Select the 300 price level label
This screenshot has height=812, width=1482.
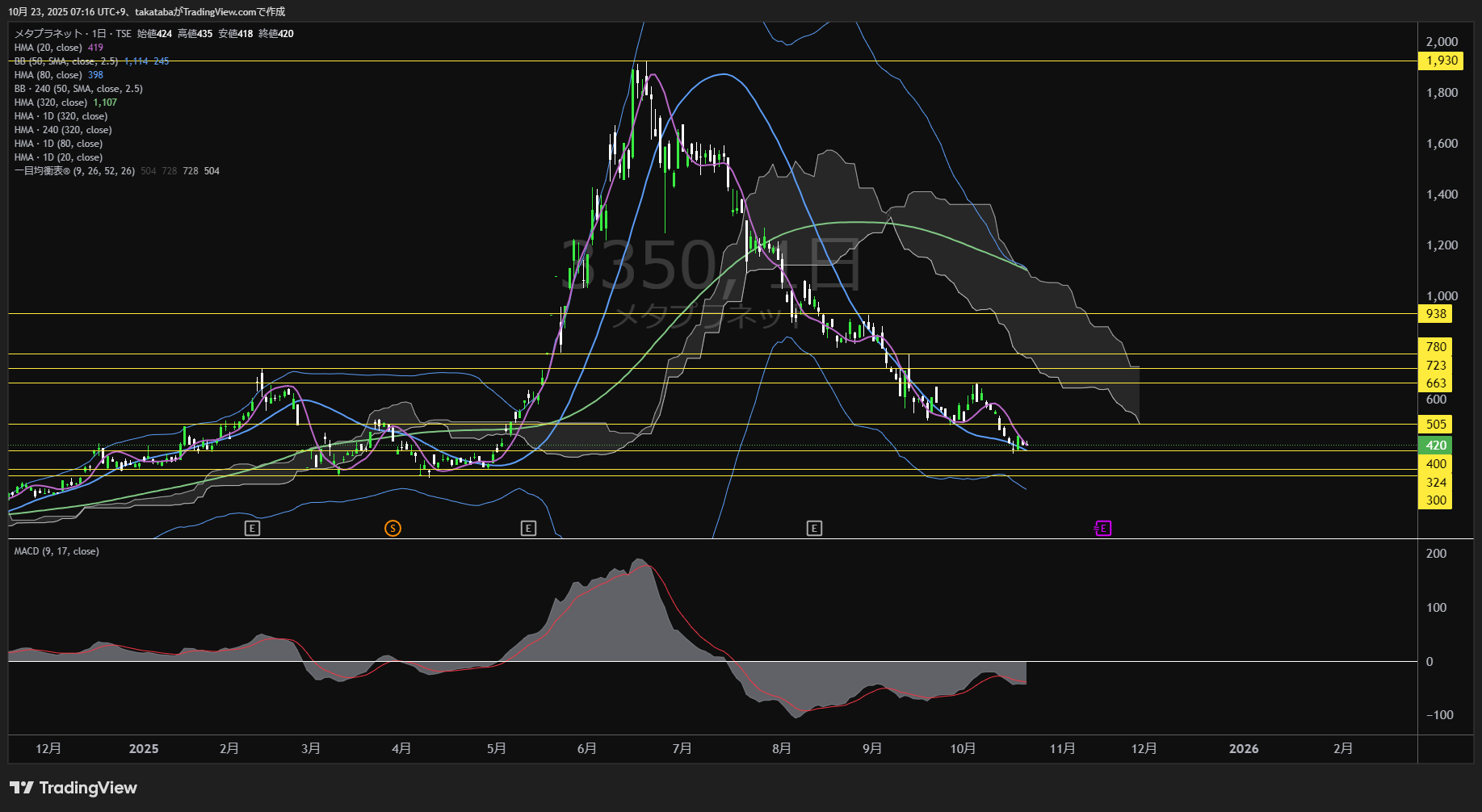point(1436,500)
